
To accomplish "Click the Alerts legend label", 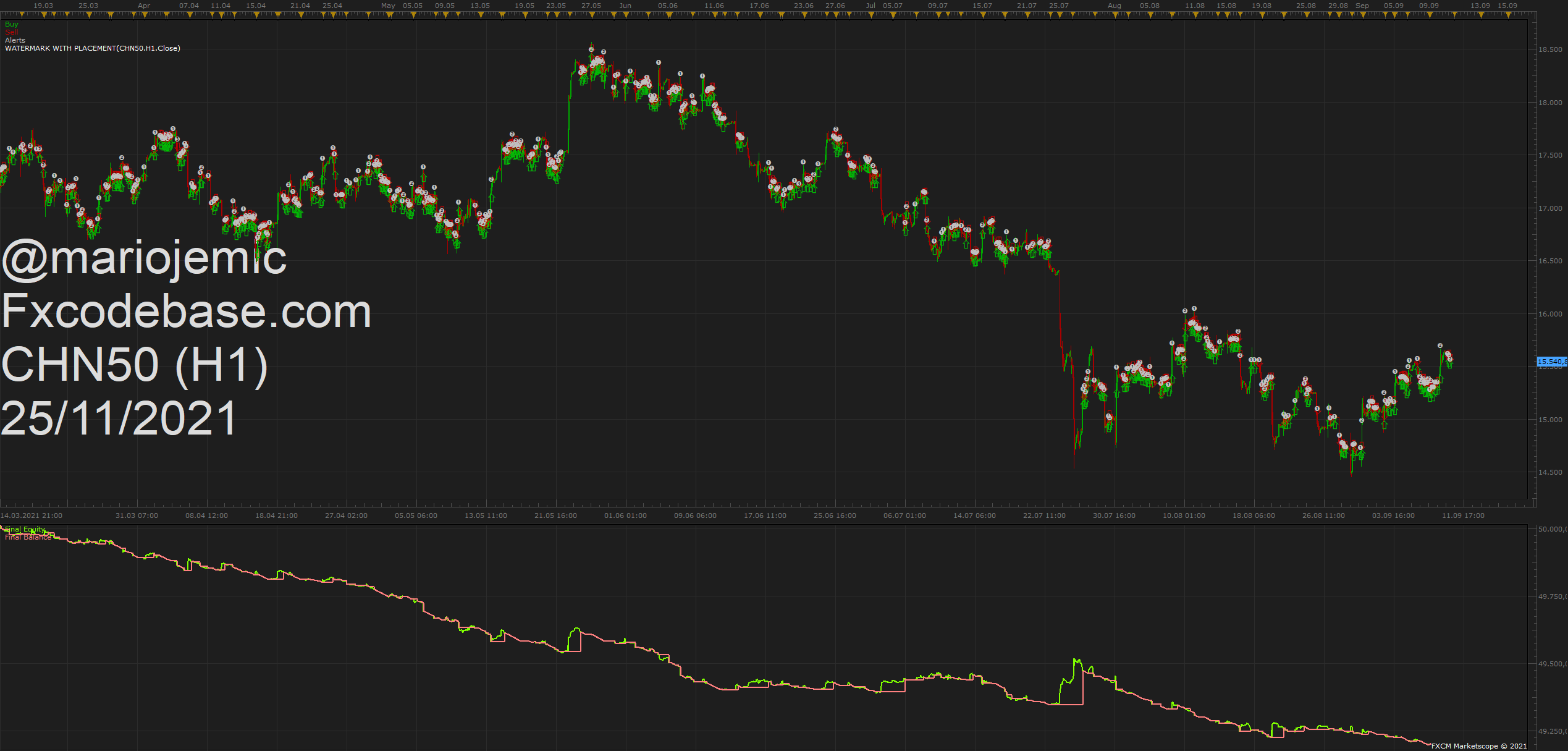I will pos(15,40).
